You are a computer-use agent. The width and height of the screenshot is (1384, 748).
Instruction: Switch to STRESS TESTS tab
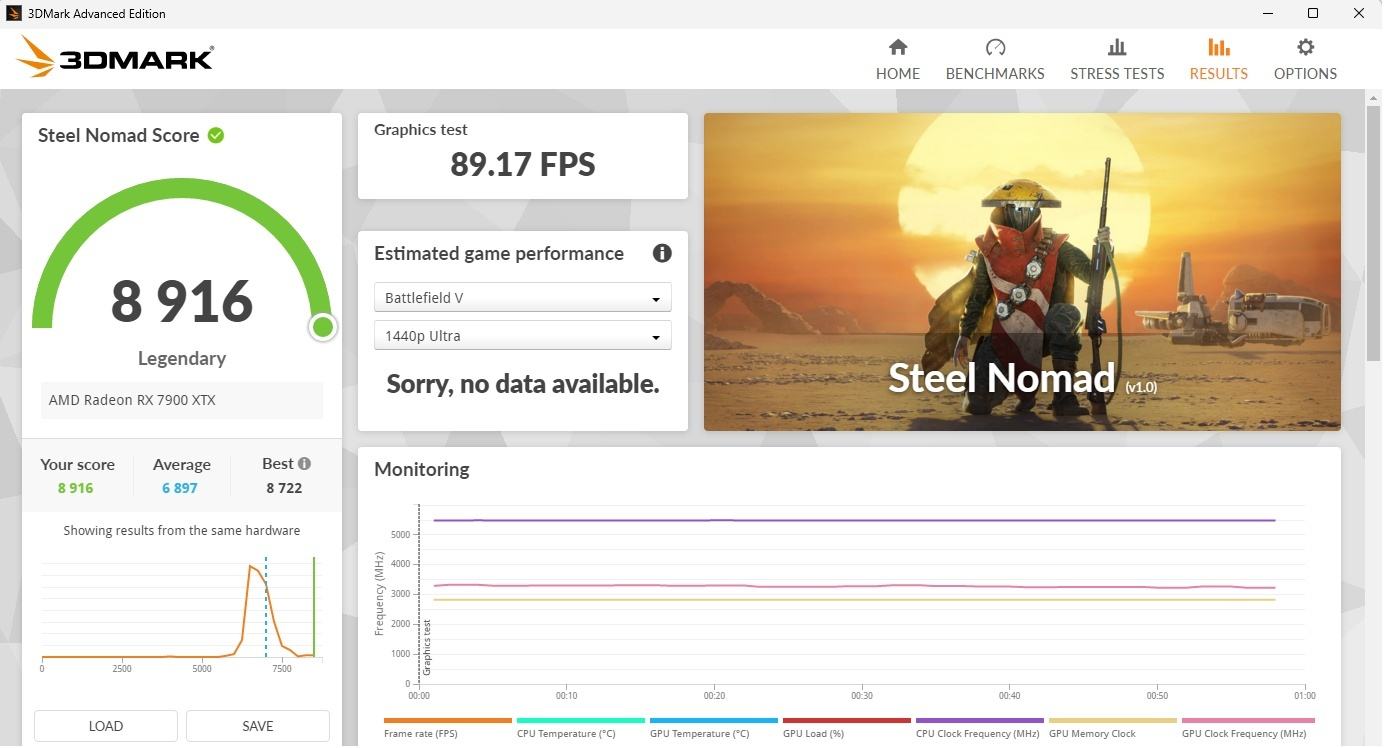pyautogui.click(x=1117, y=60)
